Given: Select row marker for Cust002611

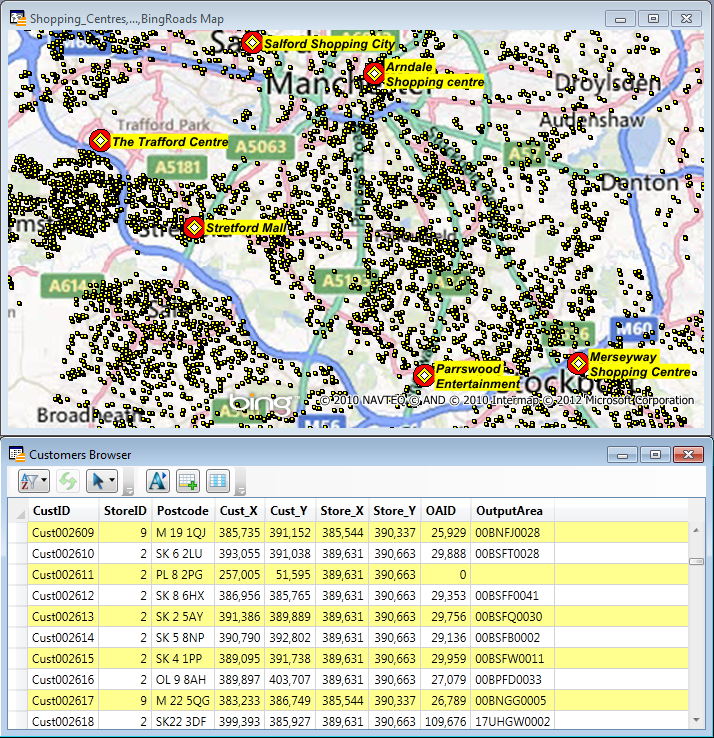Looking at the screenshot, I should pos(18,574).
